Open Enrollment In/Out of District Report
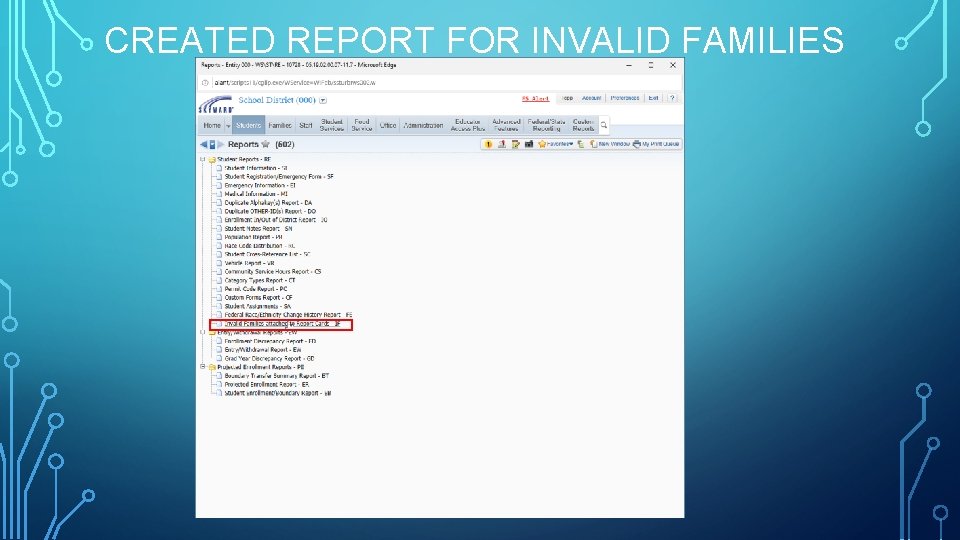Screen dimensions: 960x540 276,220
